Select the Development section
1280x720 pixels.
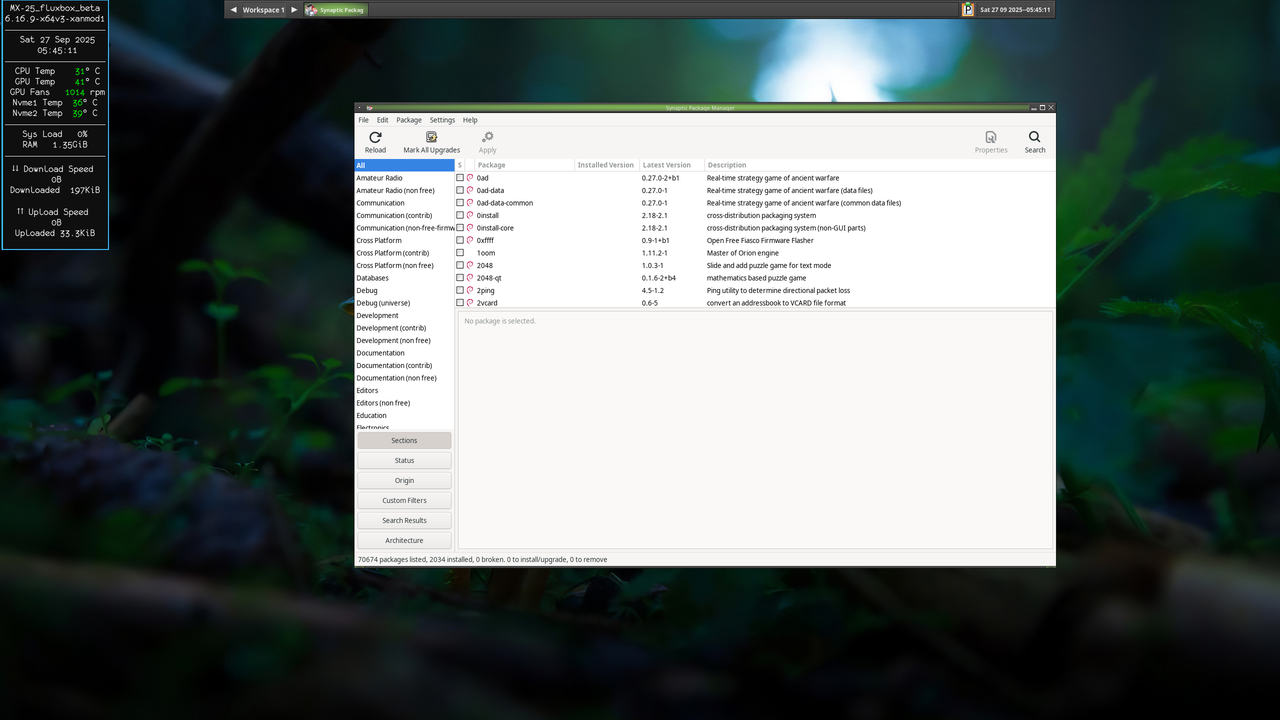coord(405,315)
